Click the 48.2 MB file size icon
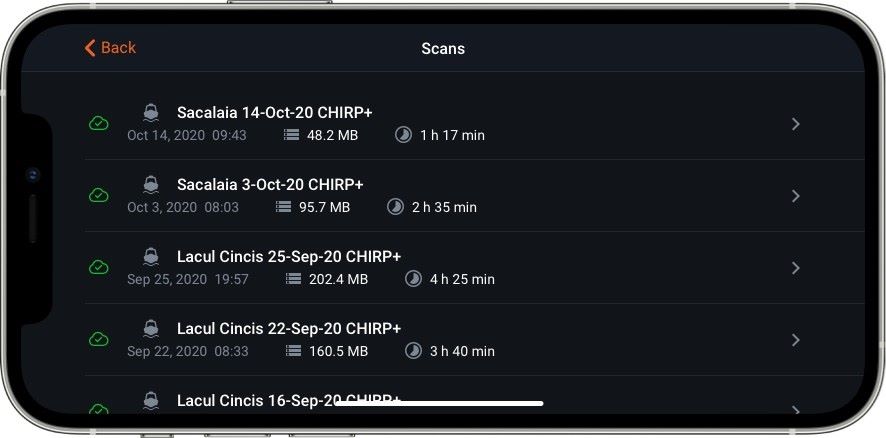 [x=292, y=135]
